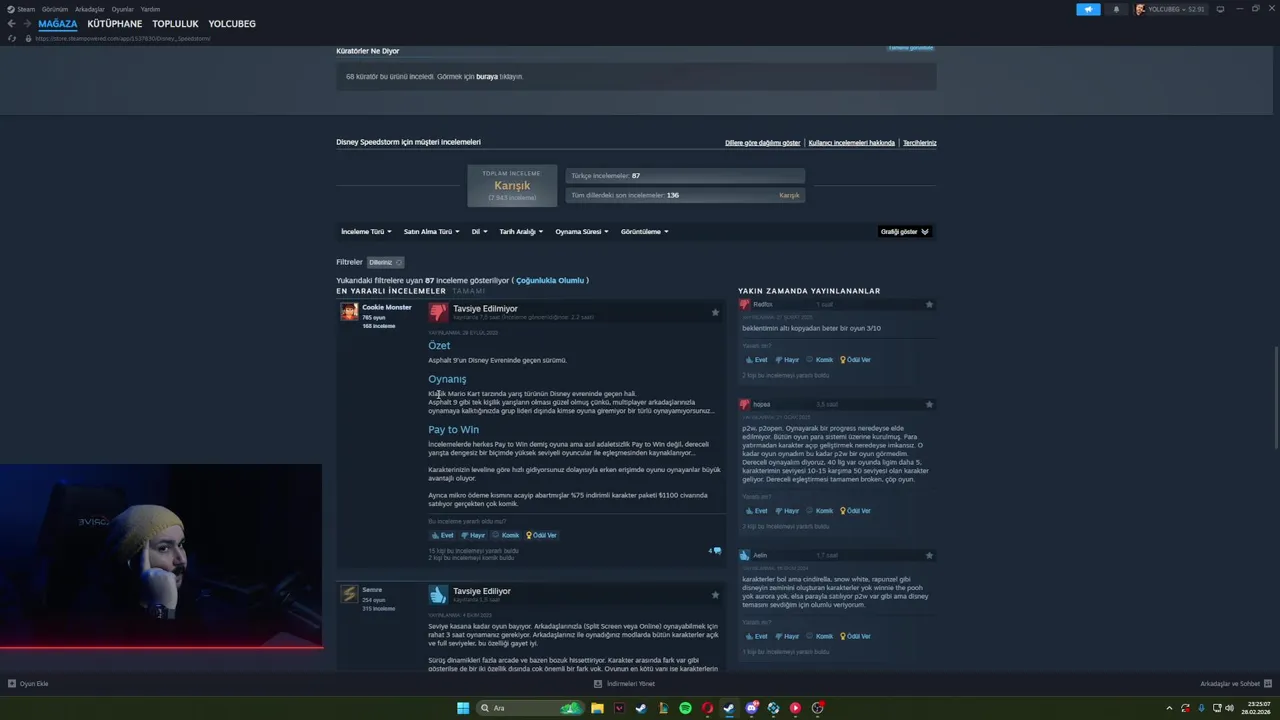Select the TAMAMI reviews tab
The height and width of the screenshot is (720, 1280).
[468, 291]
